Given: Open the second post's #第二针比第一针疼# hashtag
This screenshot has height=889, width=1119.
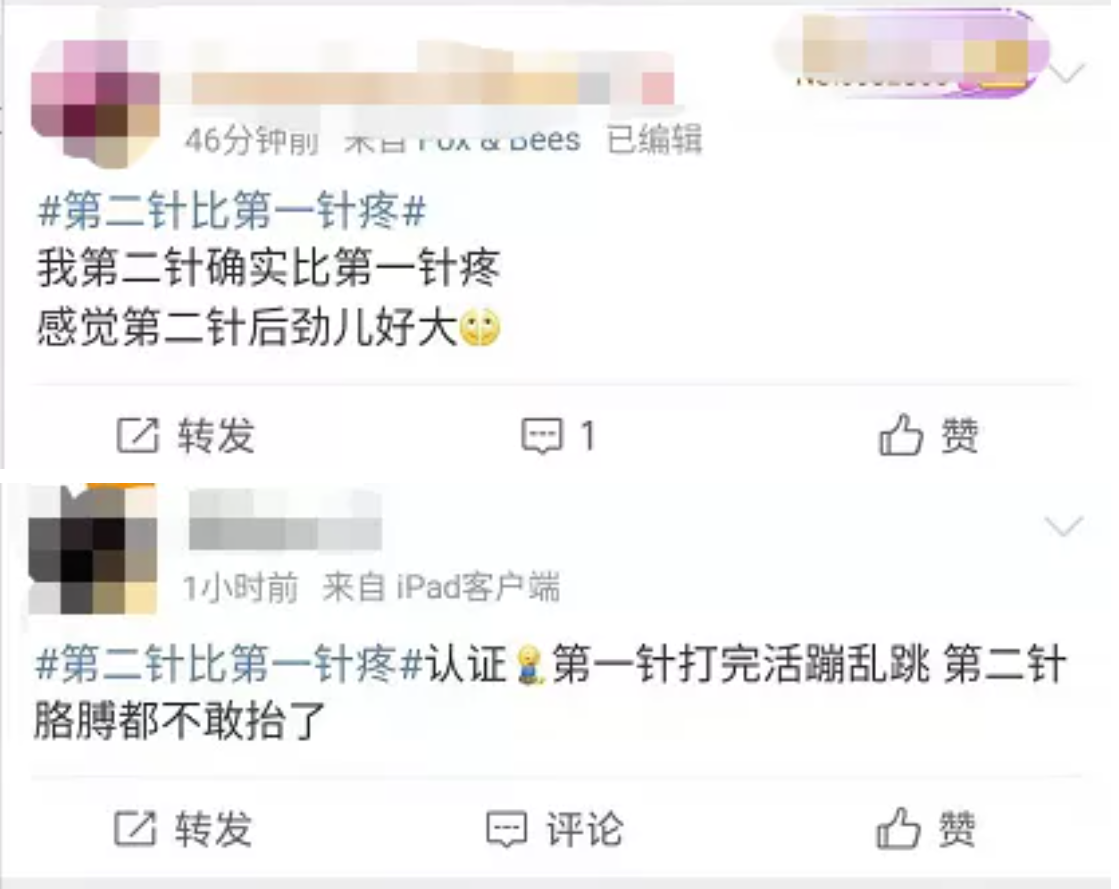Looking at the screenshot, I should point(230,664).
